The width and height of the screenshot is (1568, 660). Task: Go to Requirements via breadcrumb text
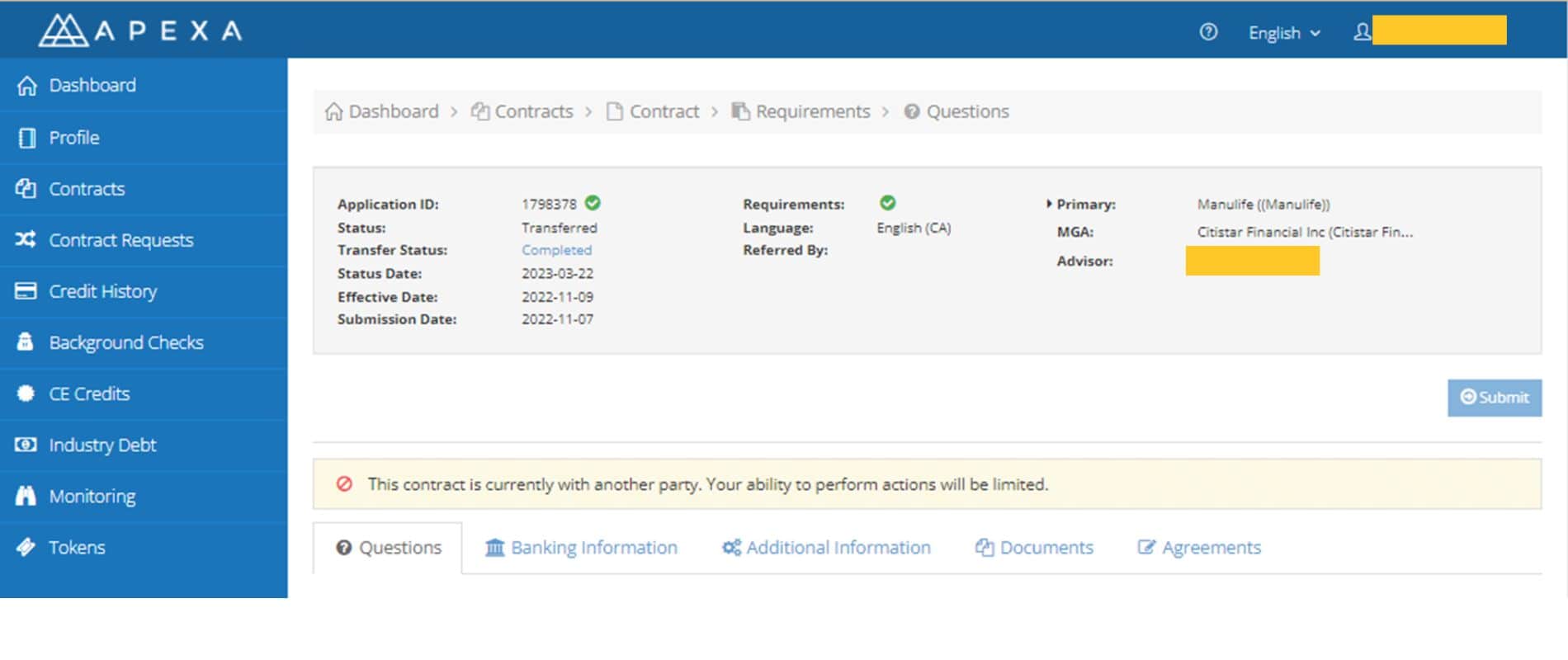tap(813, 111)
